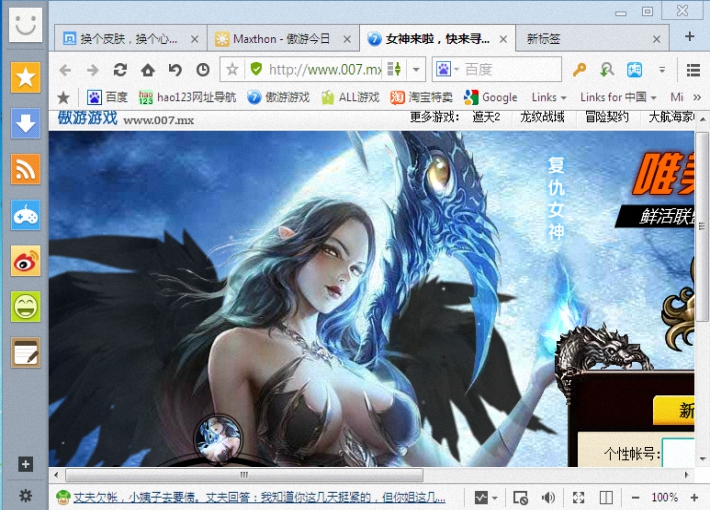Toggle the ad blocker status icon

point(520,498)
